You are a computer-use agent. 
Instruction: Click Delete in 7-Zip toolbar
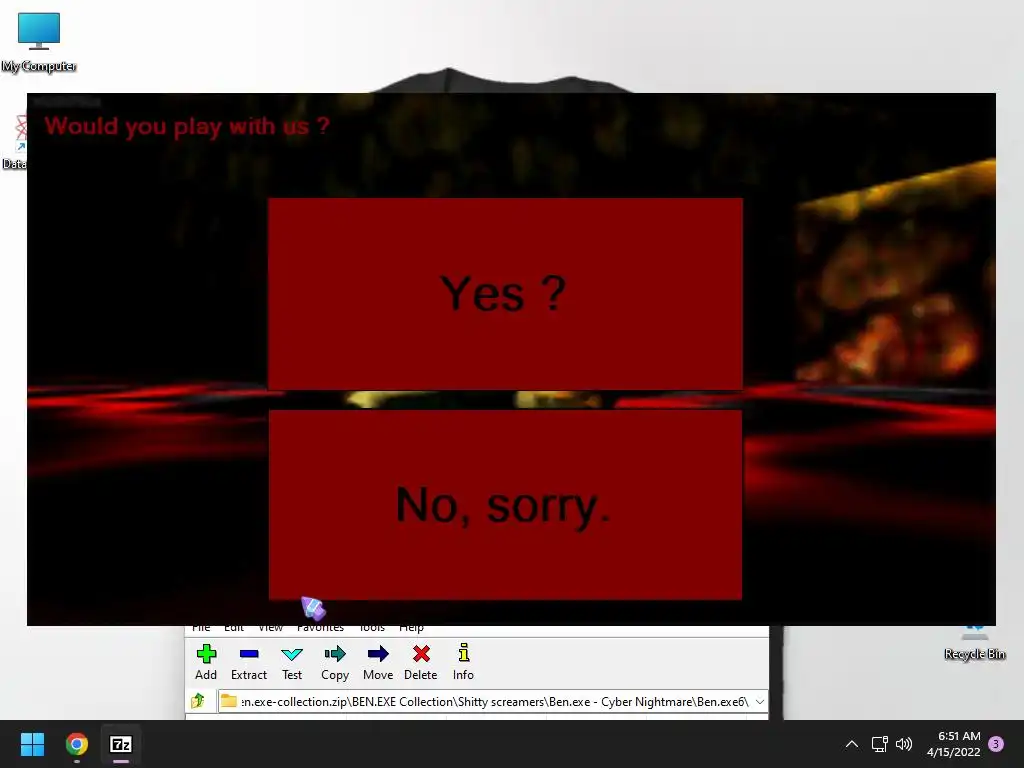click(x=421, y=662)
